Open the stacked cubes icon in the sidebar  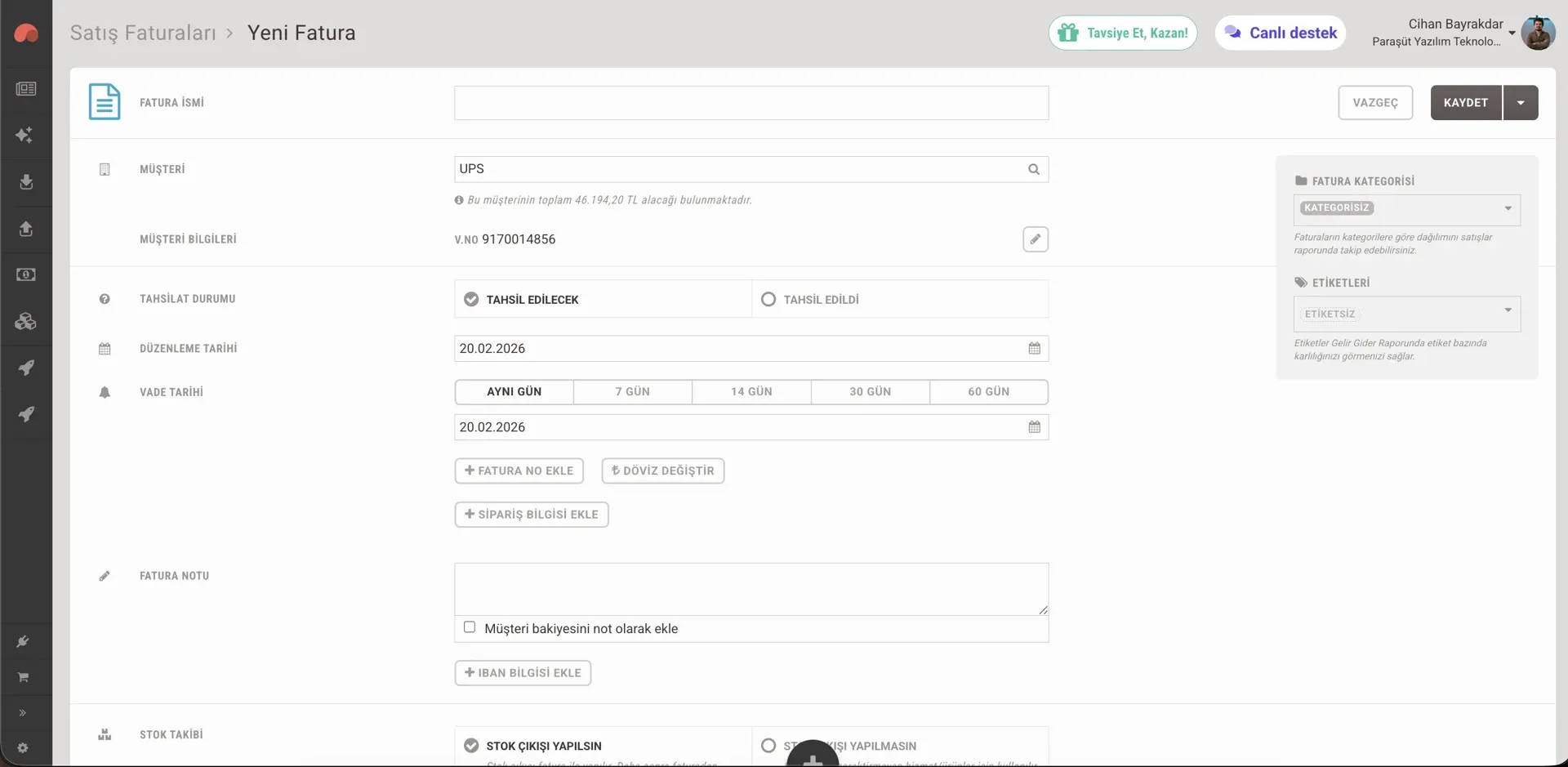[x=25, y=321]
